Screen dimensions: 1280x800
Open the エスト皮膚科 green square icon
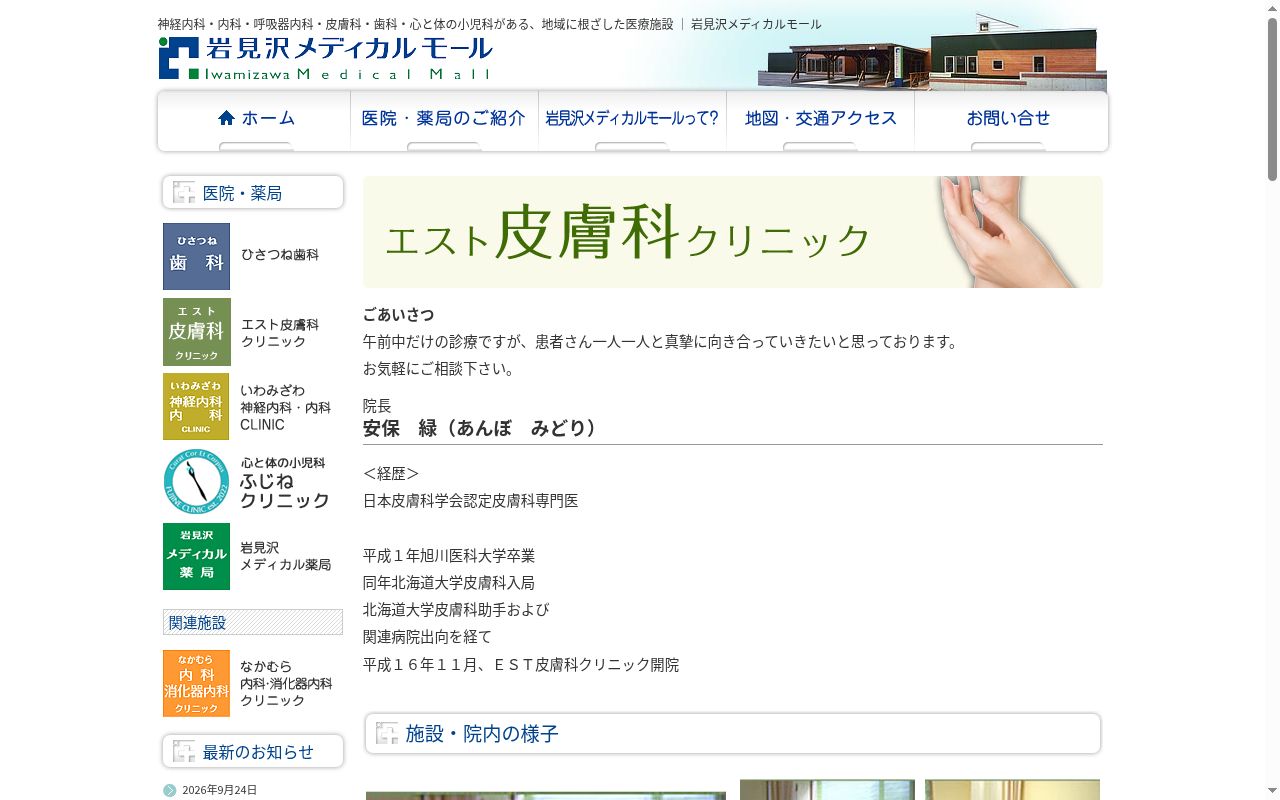(196, 332)
